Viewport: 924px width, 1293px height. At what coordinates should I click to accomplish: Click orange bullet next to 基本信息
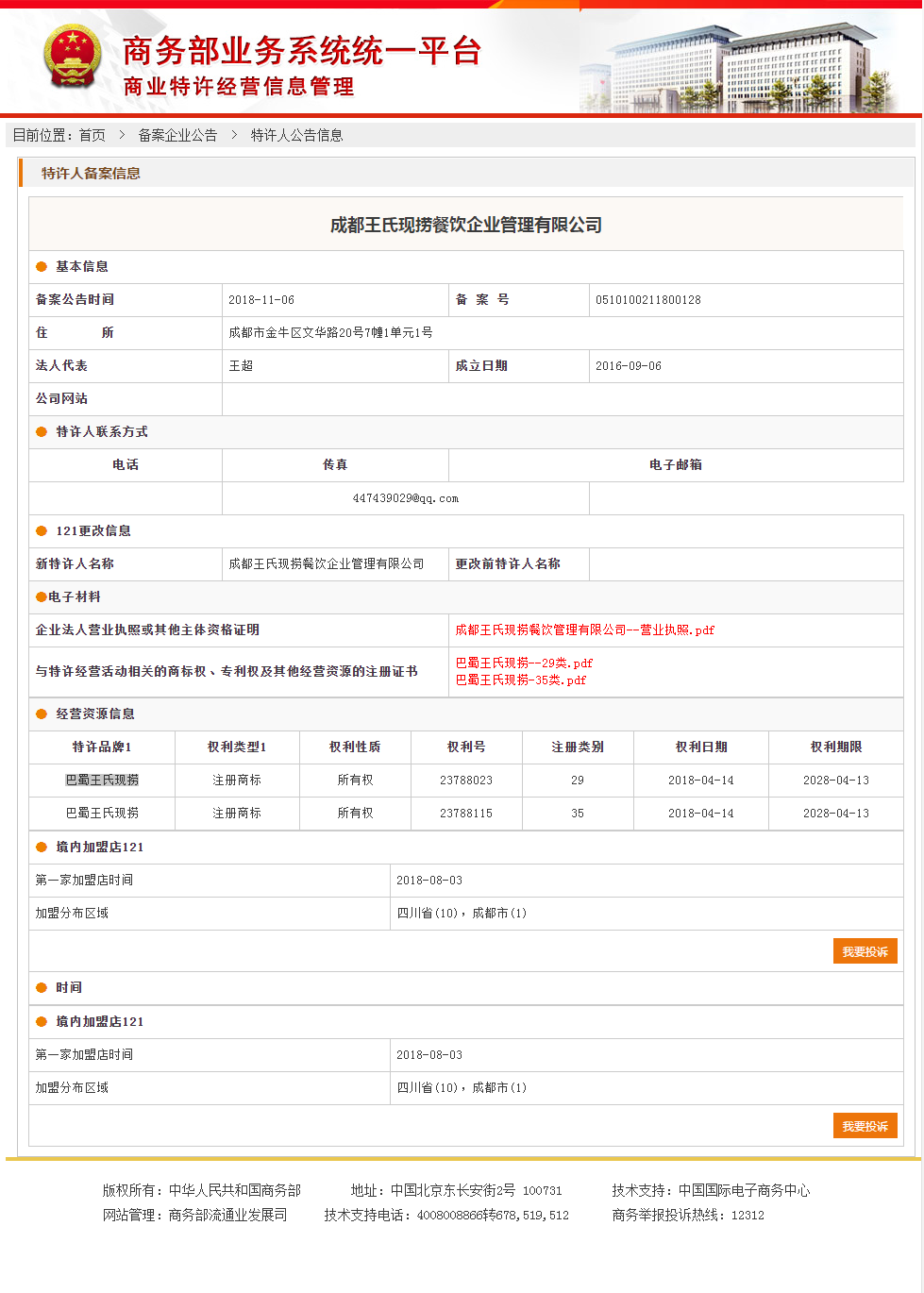tap(42, 267)
